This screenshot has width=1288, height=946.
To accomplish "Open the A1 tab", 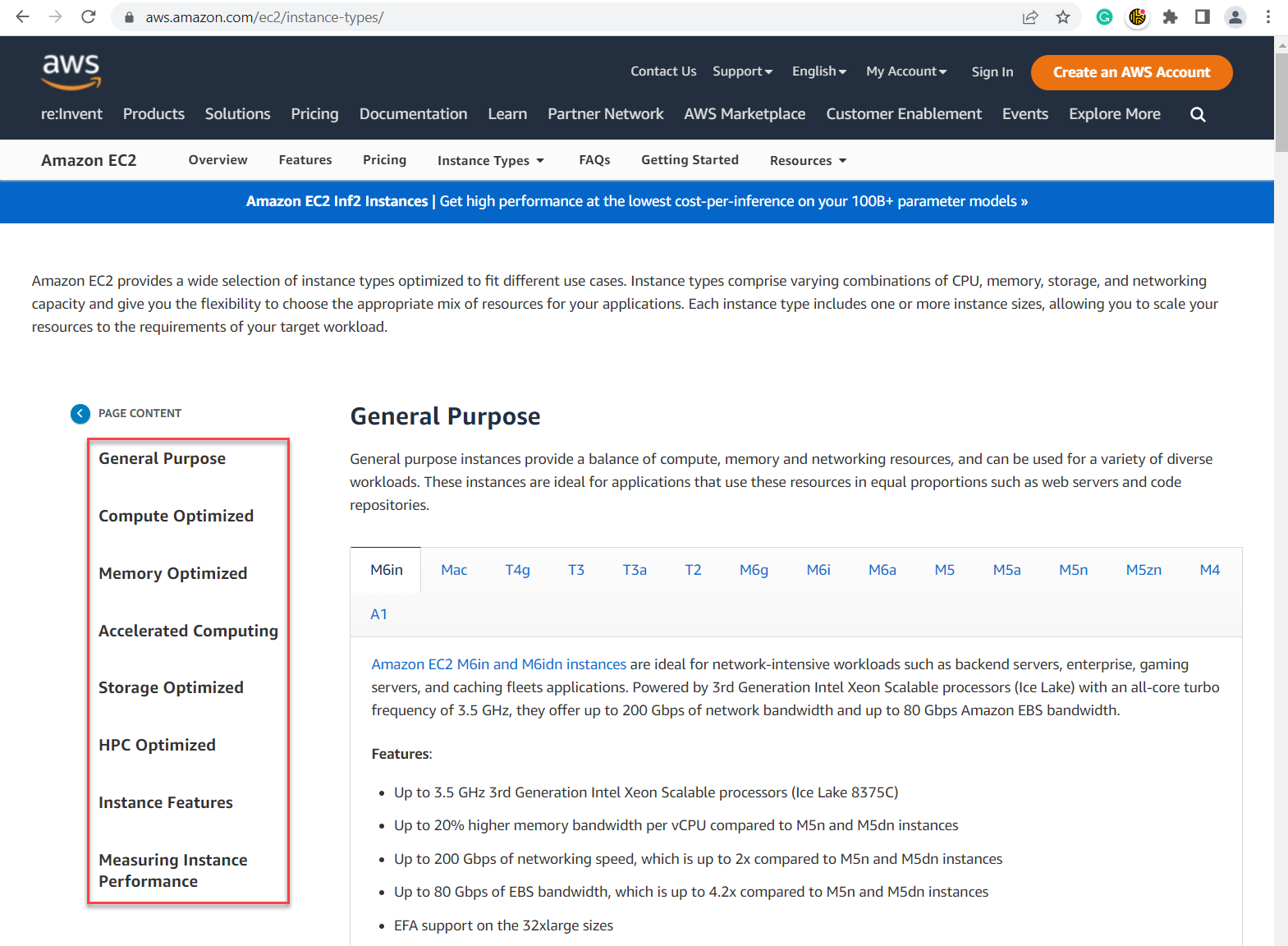I will tap(378, 614).
